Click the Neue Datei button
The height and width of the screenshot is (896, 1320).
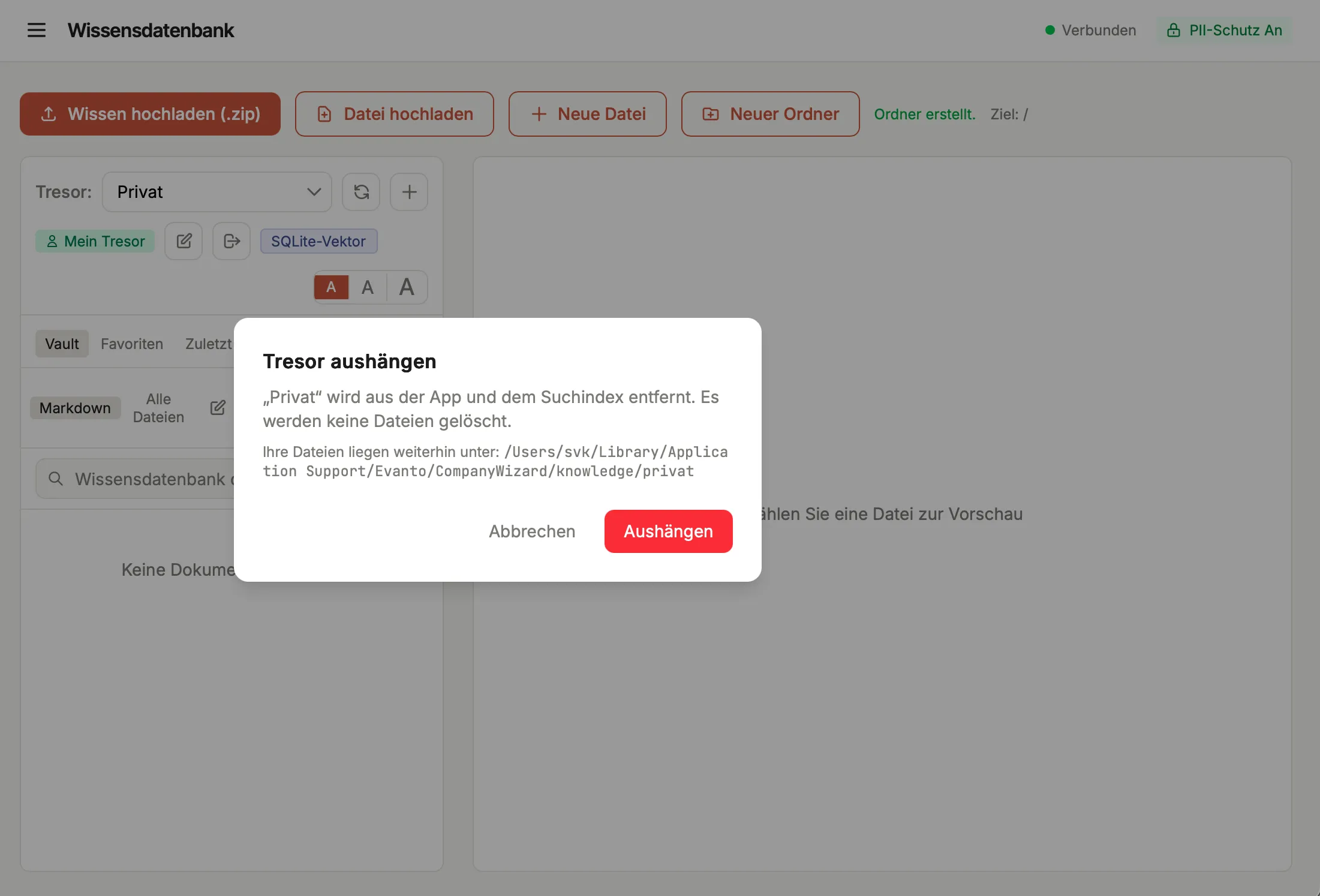pos(588,114)
